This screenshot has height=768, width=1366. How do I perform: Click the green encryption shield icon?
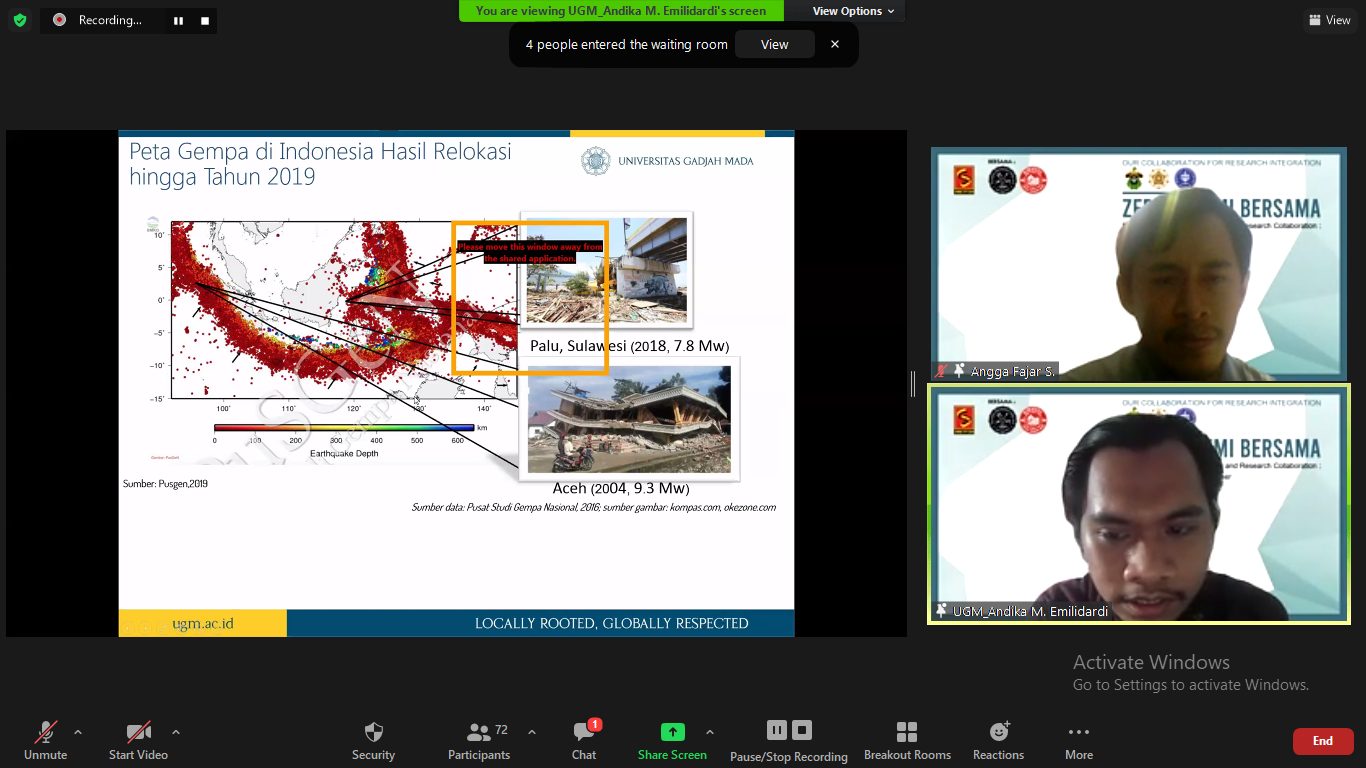(x=20, y=20)
